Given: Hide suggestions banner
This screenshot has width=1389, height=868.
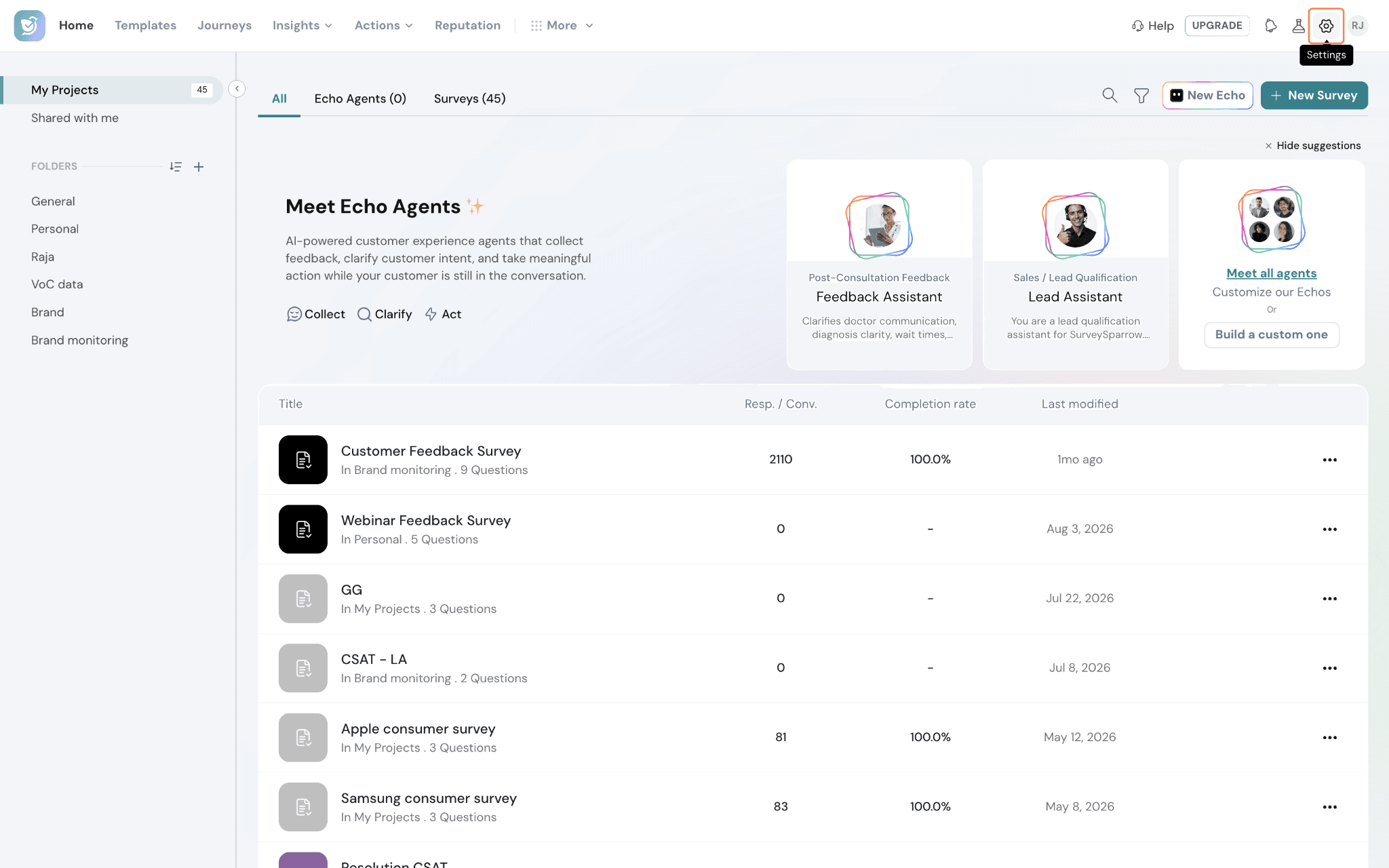Looking at the screenshot, I should [1312, 146].
